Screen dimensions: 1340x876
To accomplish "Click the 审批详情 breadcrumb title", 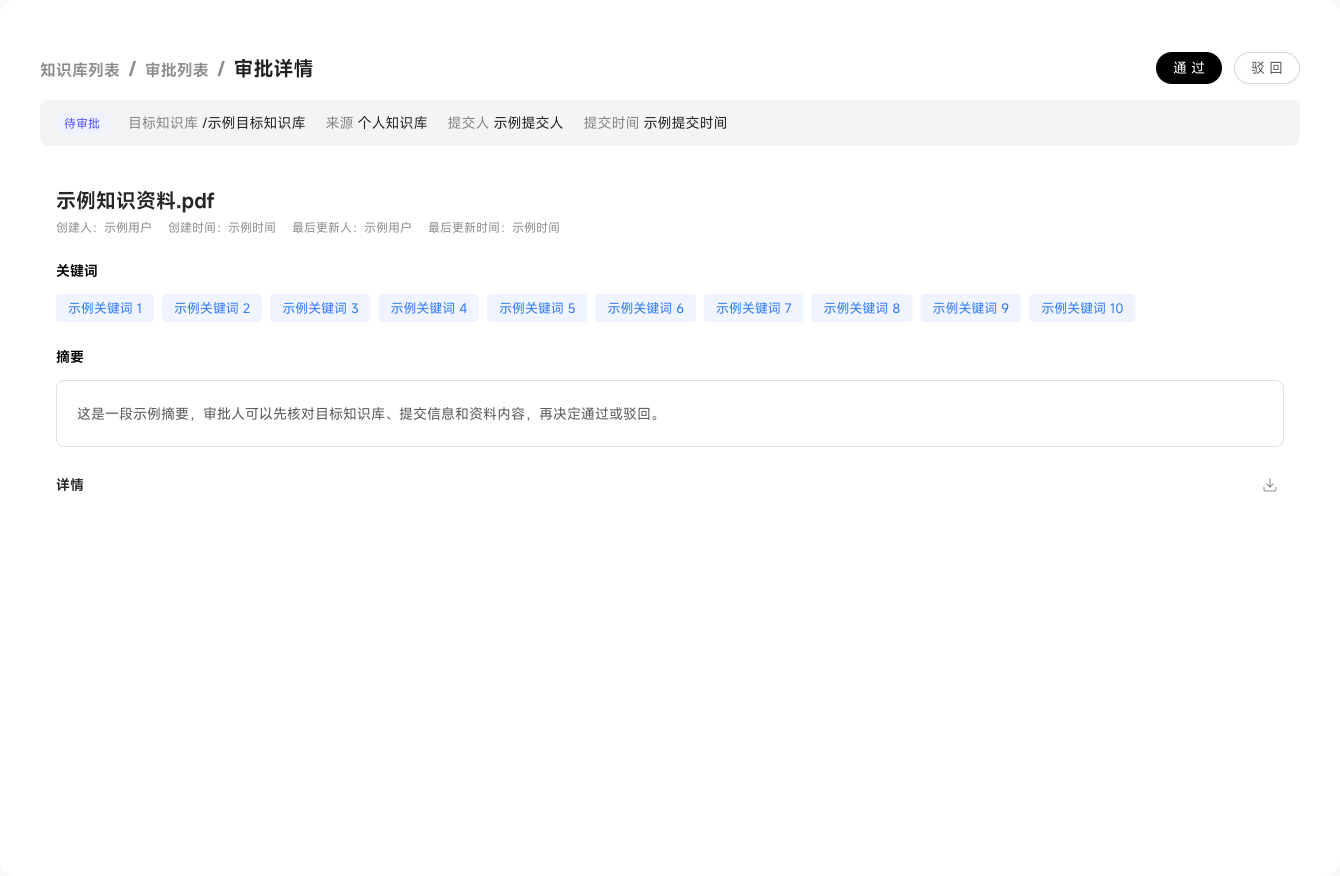I will coord(274,68).
